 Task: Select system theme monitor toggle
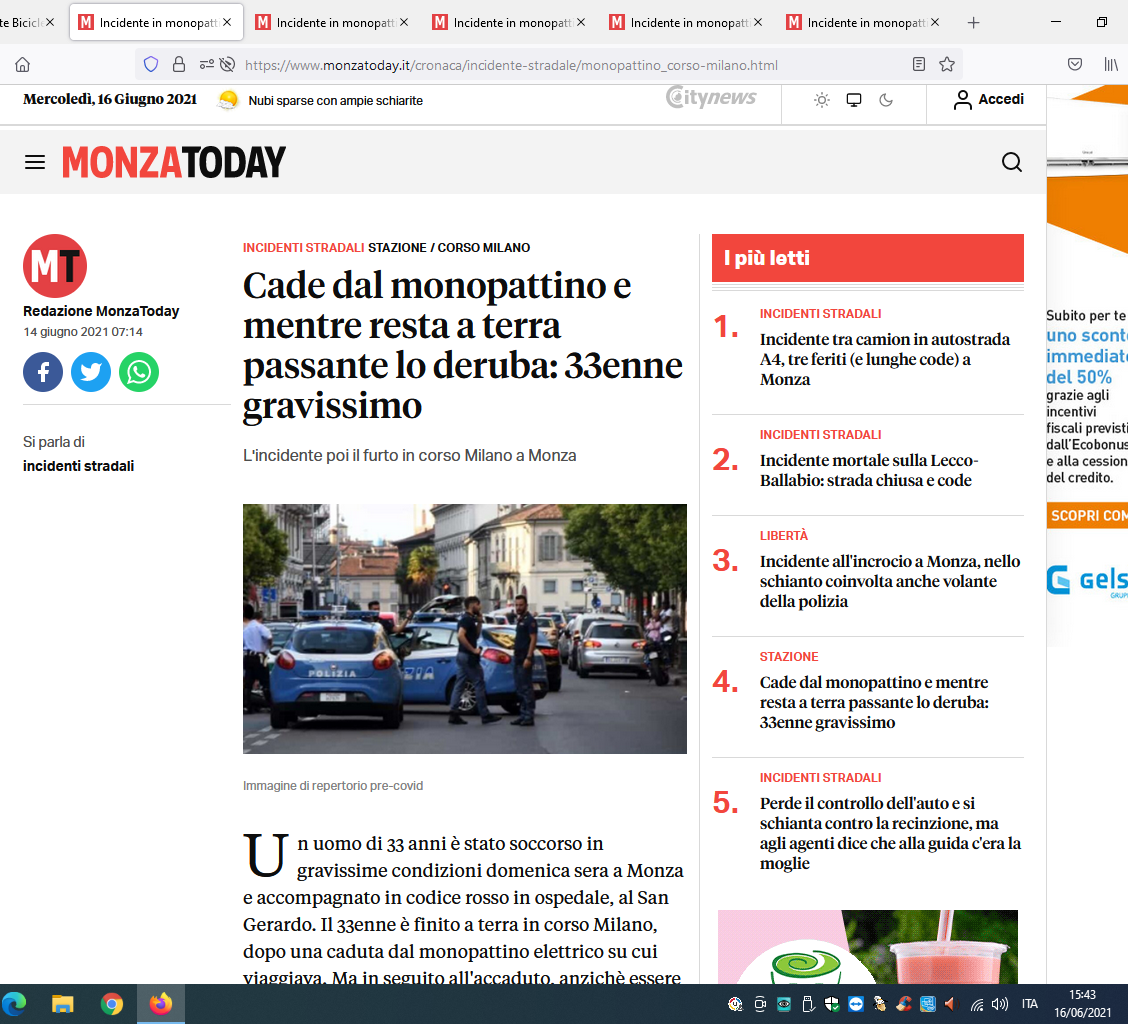coord(854,100)
